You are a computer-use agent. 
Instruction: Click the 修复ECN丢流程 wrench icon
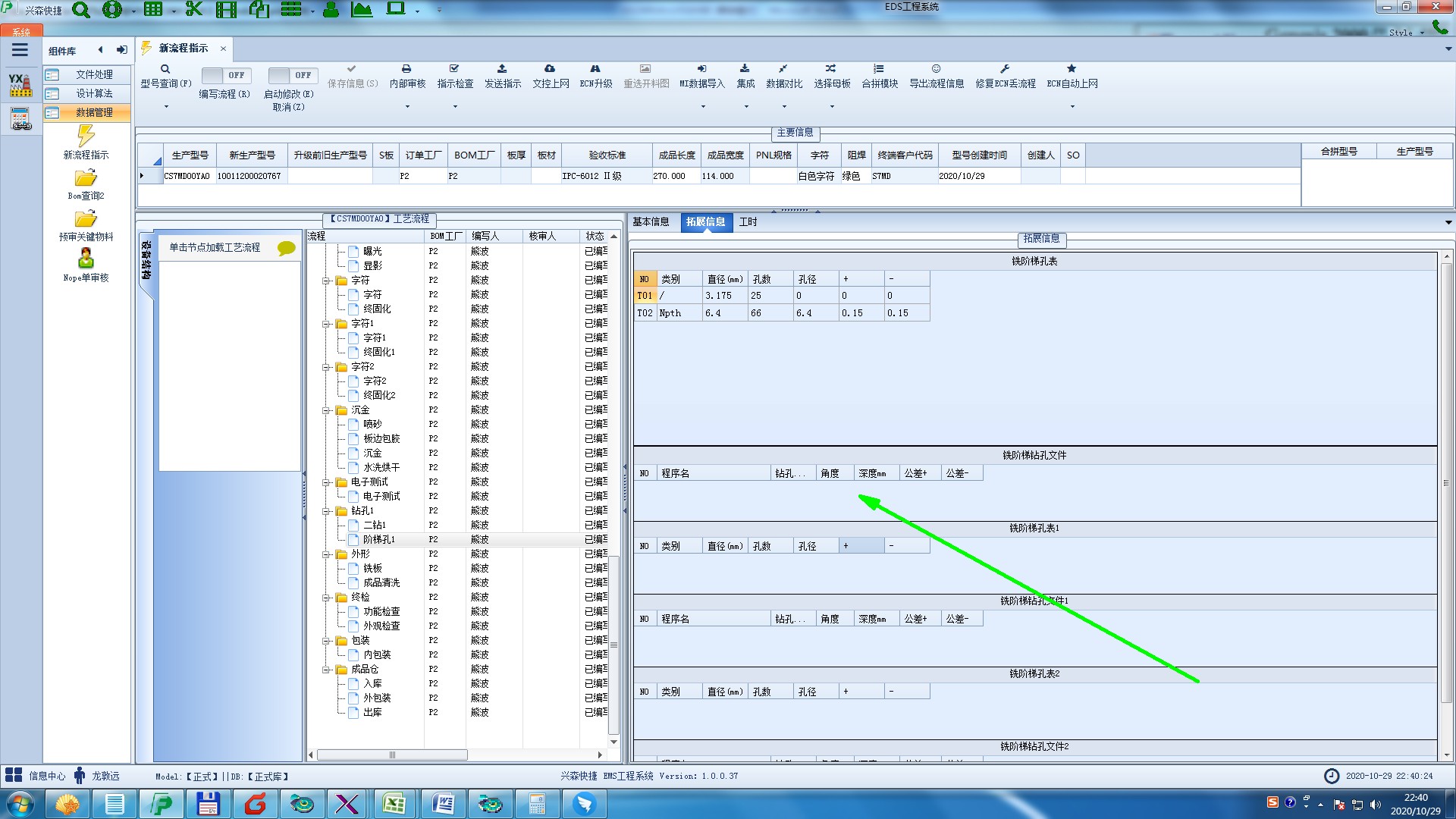1005,69
